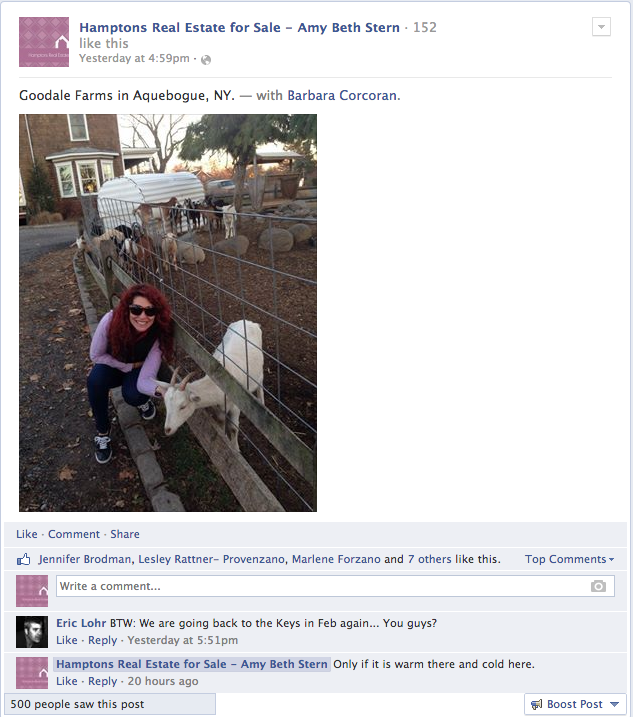The width and height of the screenshot is (633, 717).
Task: Reply to Eric Lohr's comment
Action: (x=102, y=640)
